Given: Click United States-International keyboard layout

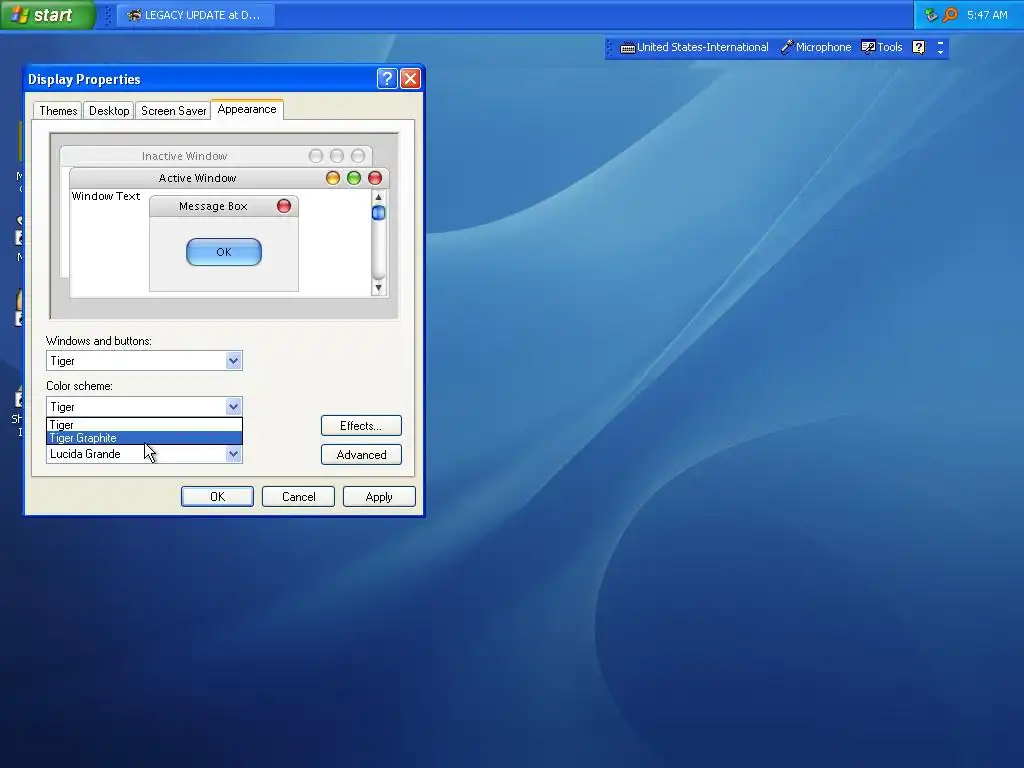Looking at the screenshot, I should (x=694, y=47).
